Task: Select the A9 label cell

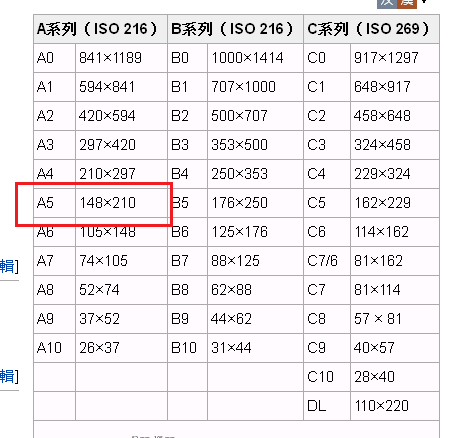Action: pos(55,319)
